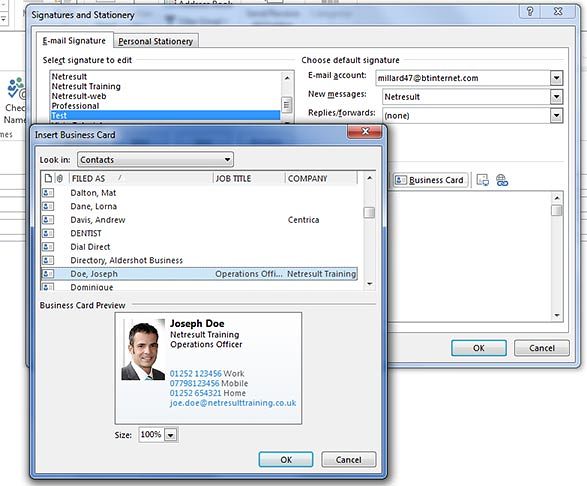Select the Professional signature
587x486 pixels.
click(165, 106)
